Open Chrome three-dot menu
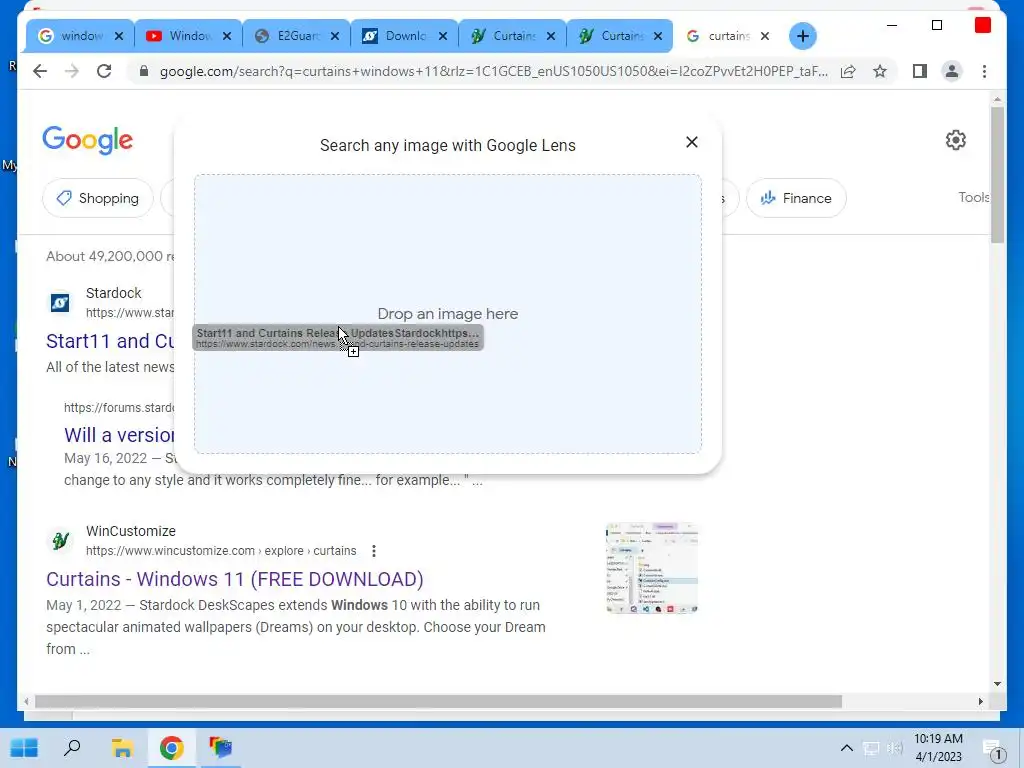Screen dimensions: 1024x768 pos(984,71)
